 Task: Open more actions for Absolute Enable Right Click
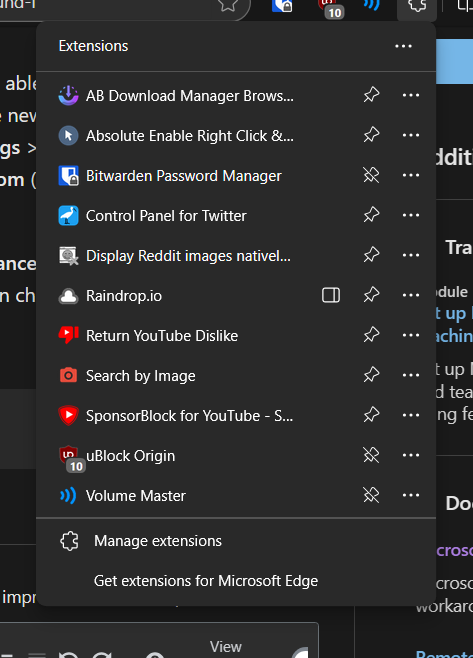[x=410, y=135]
